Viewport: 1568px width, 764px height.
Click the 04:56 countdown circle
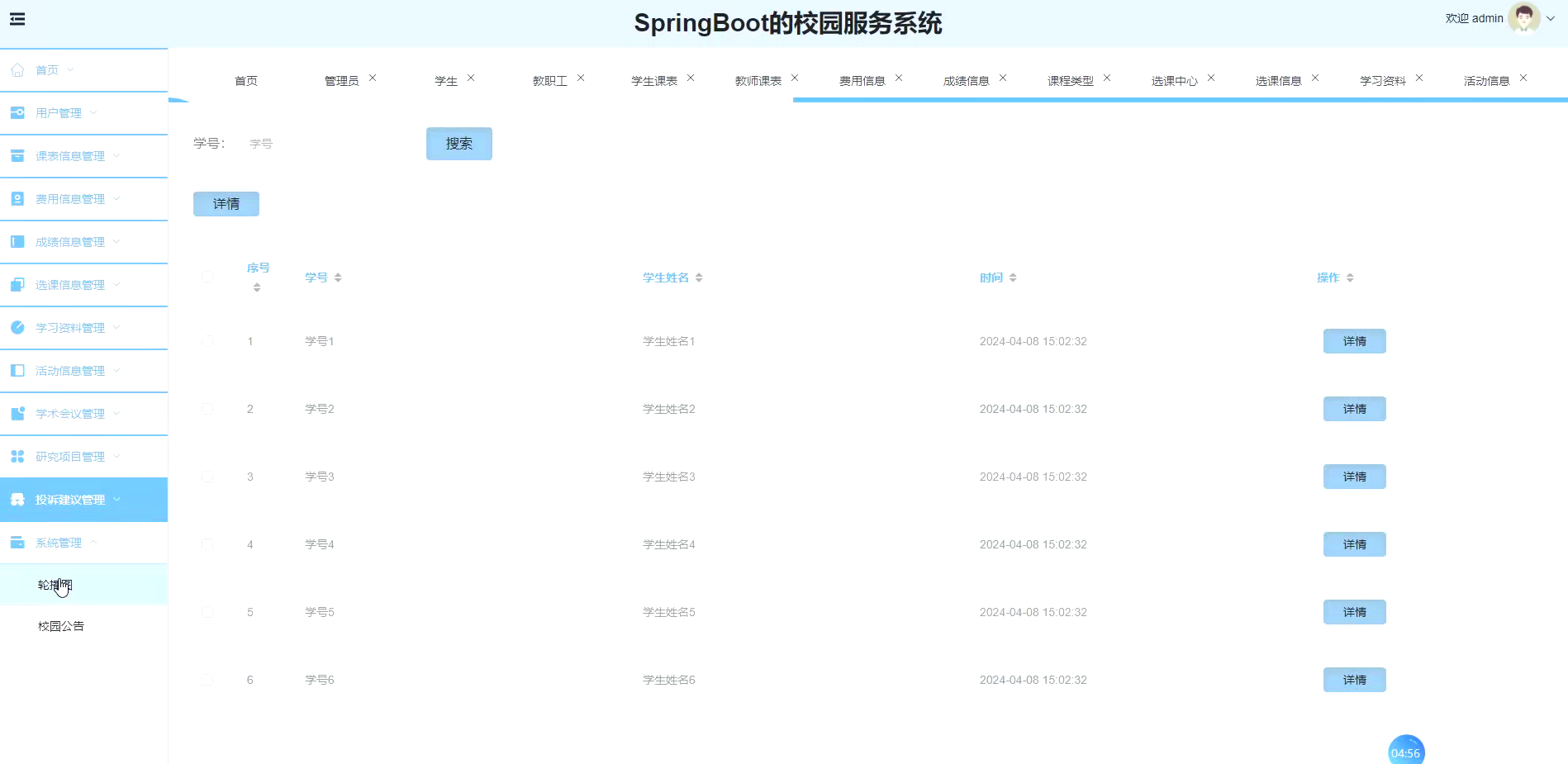(1406, 751)
